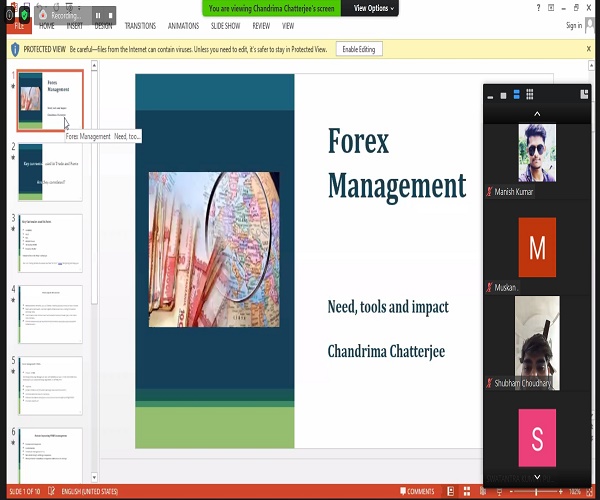Select slide 4 thumbnail
Image resolution: width=600 pixels, height=500 pixels.
click(50, 314)
